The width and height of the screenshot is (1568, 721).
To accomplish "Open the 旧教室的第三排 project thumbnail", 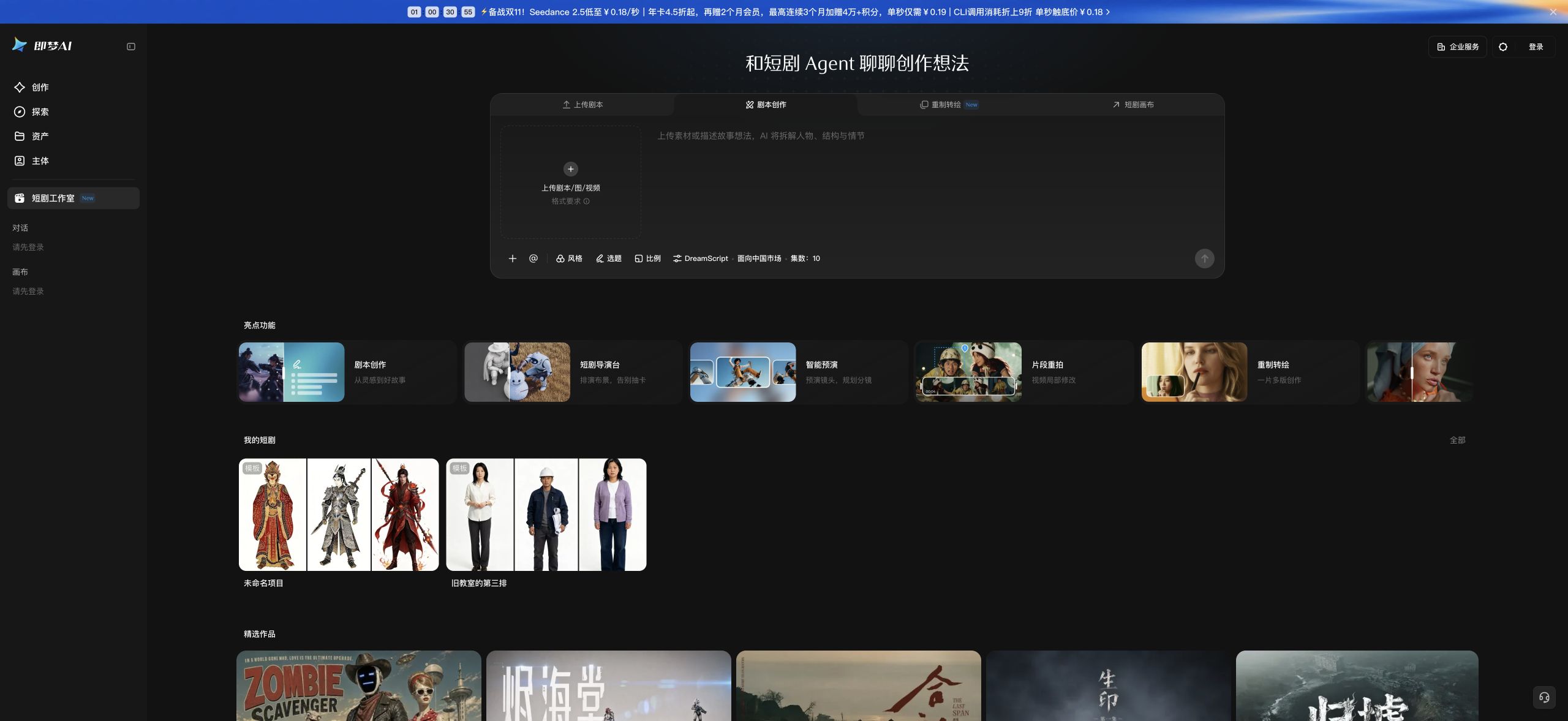I will click(546, 515).
